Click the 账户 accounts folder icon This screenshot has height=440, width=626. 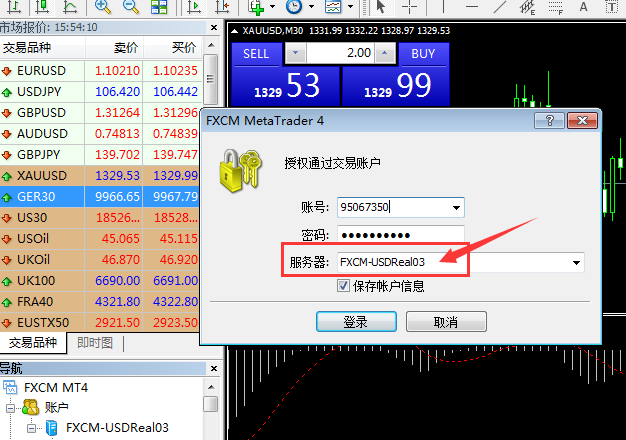tap(30, 407)
